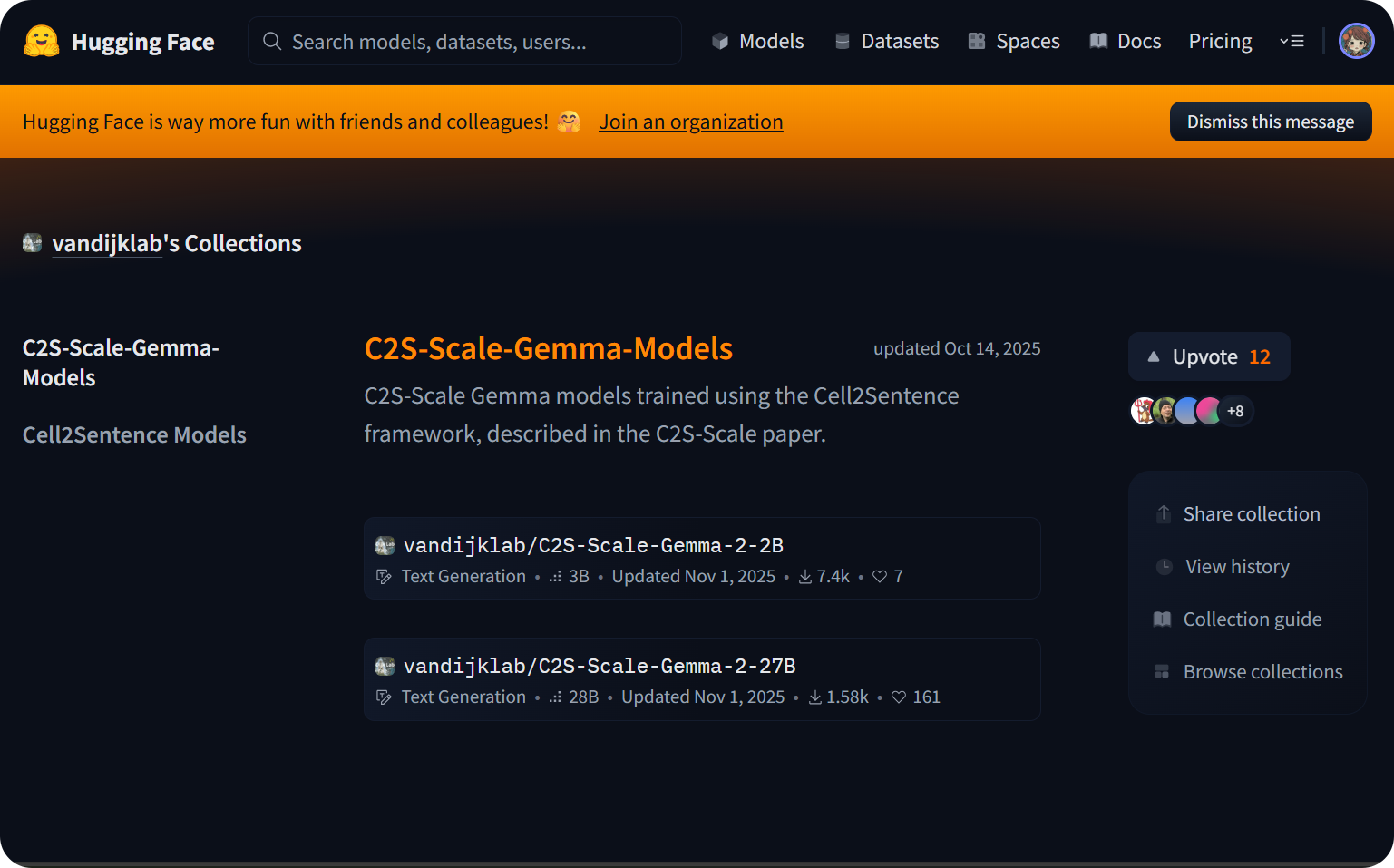Click the View history clock icon
The height and width of the screenshot is (868, 1394).
tap(1165, 567)
